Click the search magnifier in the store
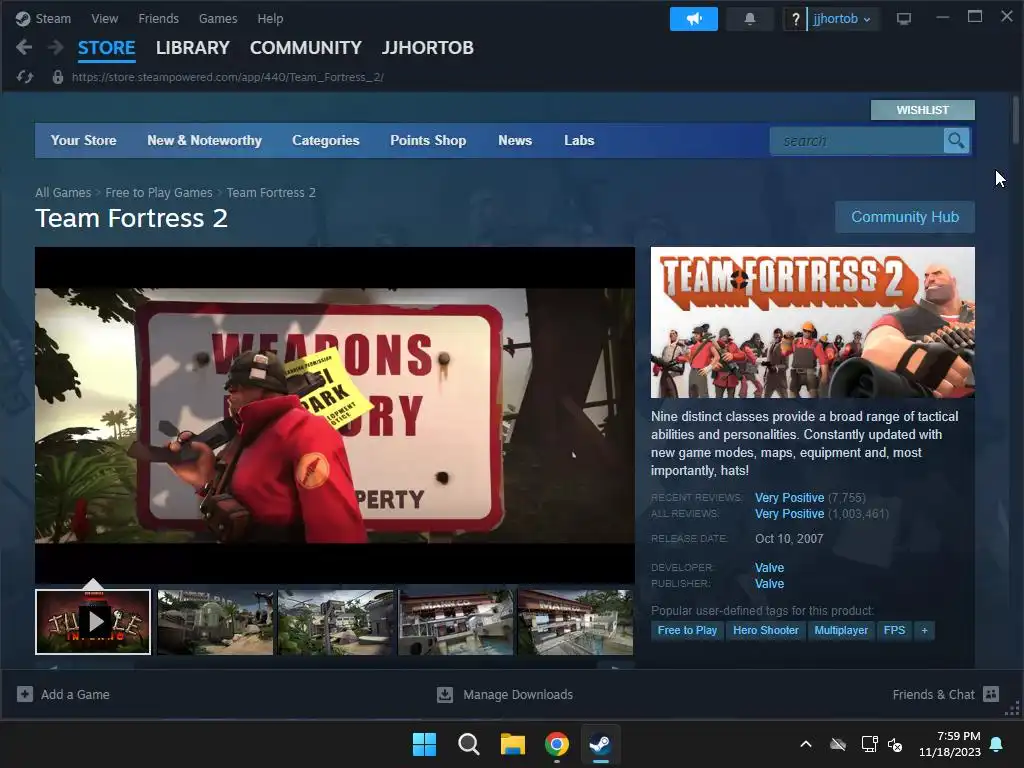Viewport: 1024px width, 768px height. pos(956,140)
